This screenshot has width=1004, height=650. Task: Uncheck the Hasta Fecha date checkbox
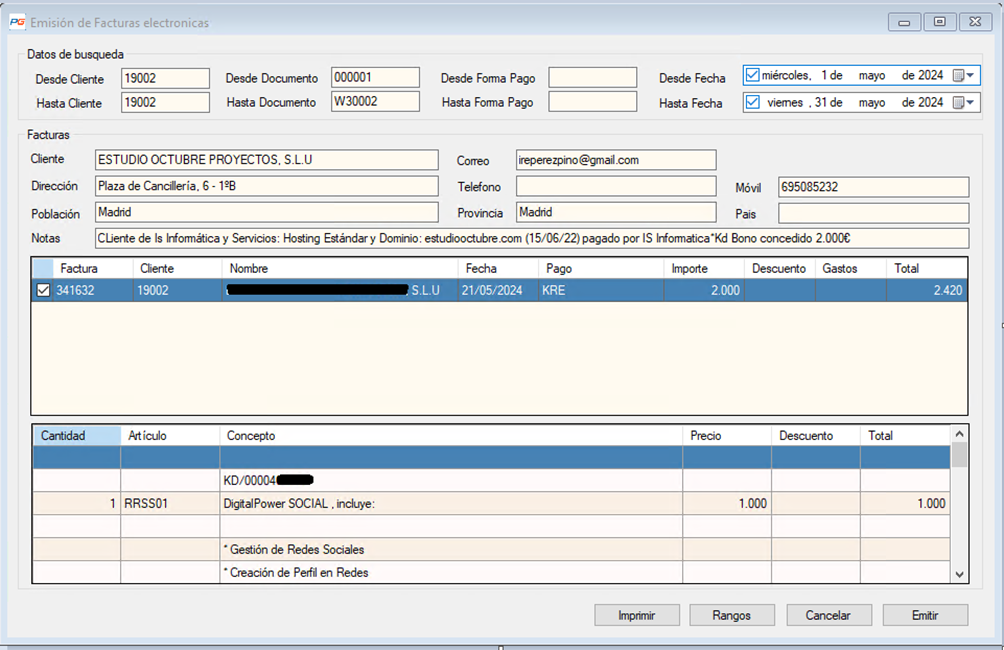click(752, 102)
